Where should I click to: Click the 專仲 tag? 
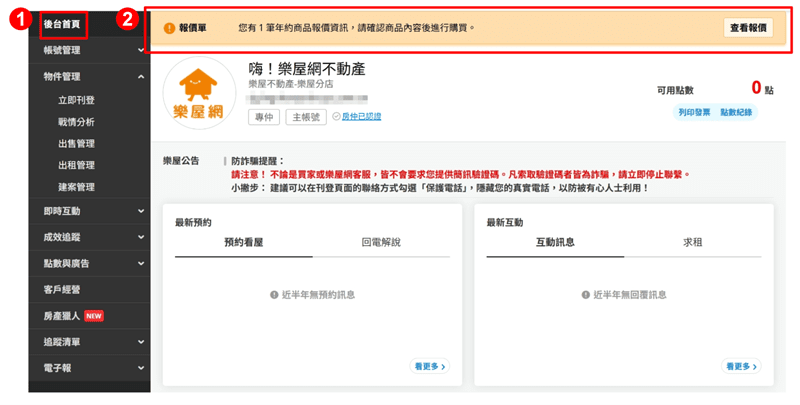click(264, 117)
